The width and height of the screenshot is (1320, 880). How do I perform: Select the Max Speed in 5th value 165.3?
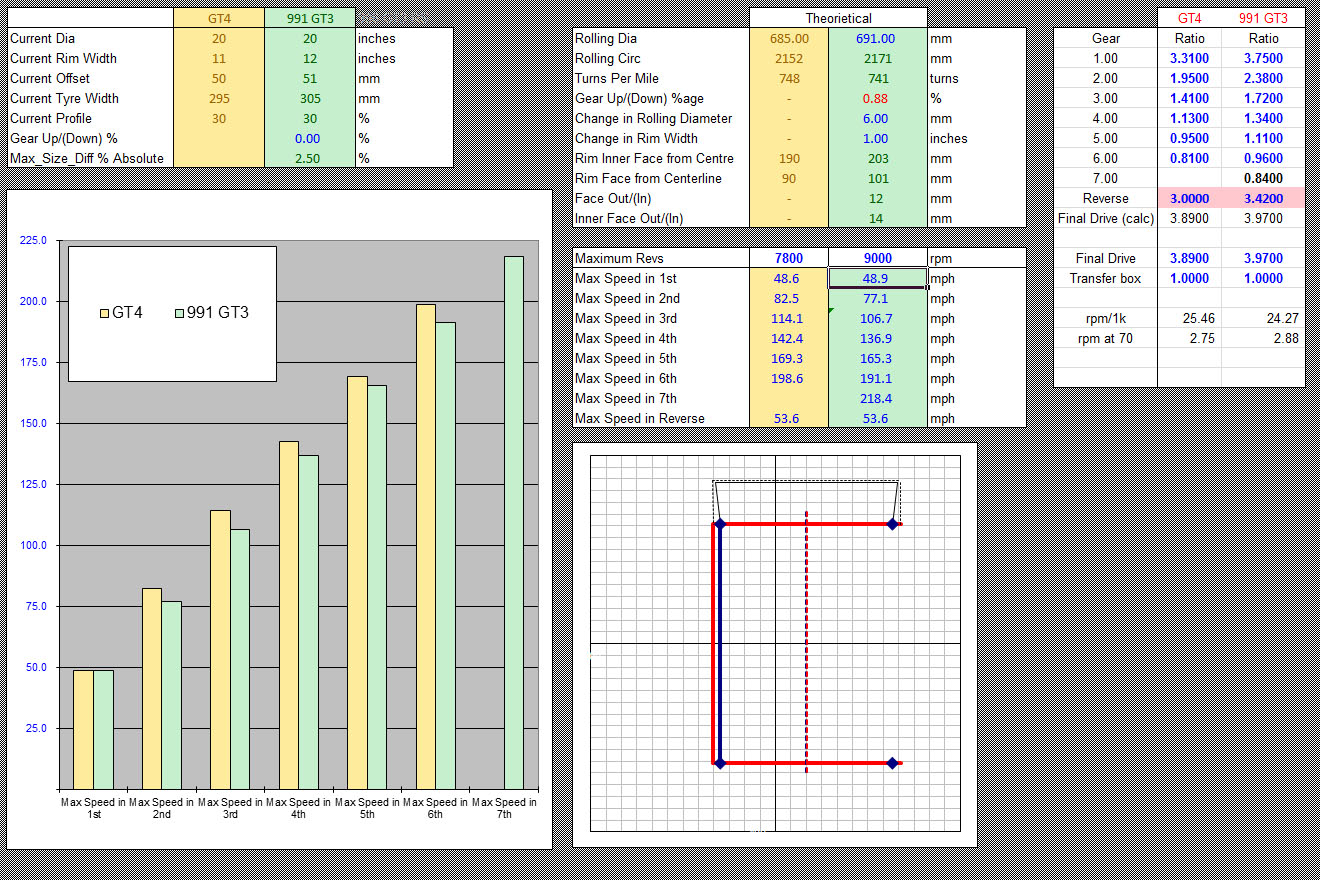coord(878,359)
